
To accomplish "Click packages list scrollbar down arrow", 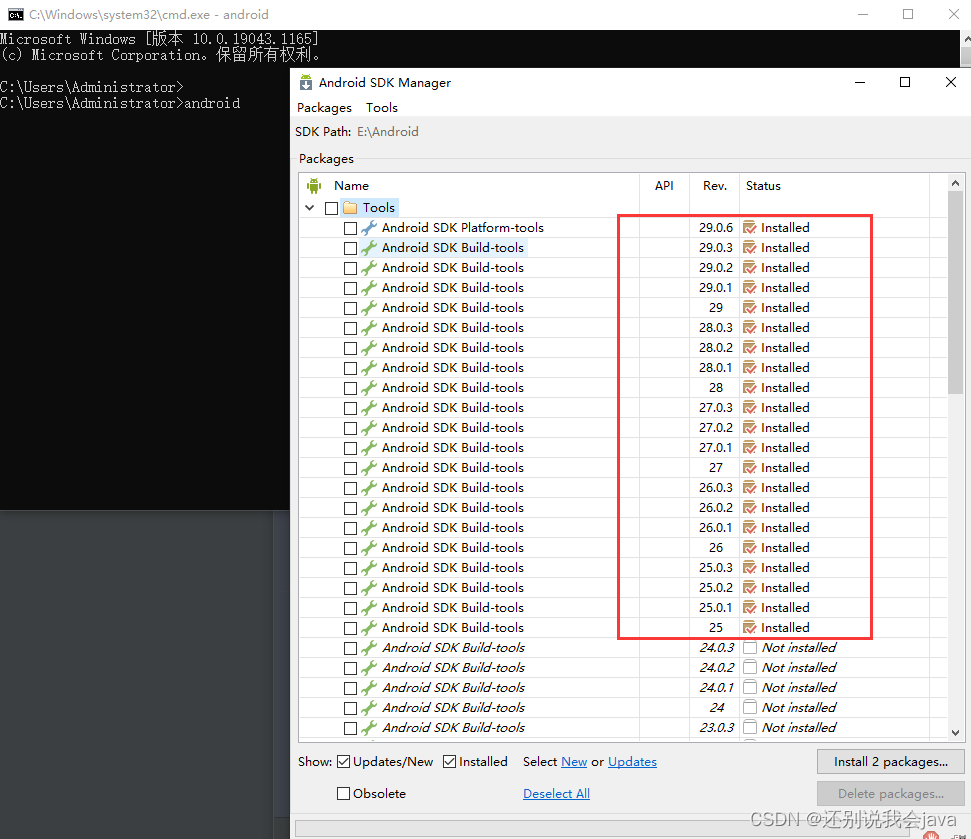I will pyautogui.click(x=956, y=732).
